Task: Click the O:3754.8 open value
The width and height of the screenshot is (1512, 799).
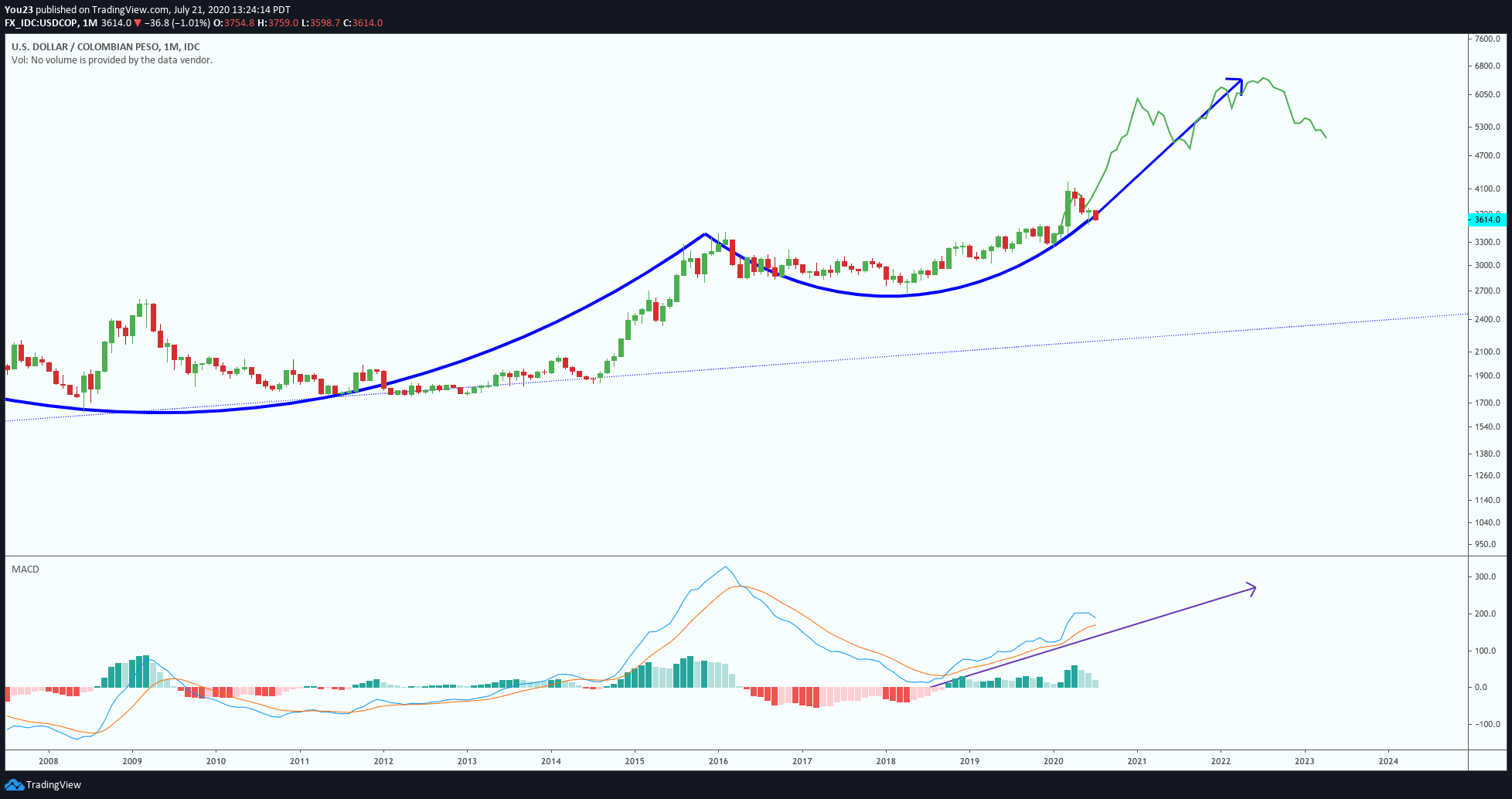Action: (x=233, y=23)
